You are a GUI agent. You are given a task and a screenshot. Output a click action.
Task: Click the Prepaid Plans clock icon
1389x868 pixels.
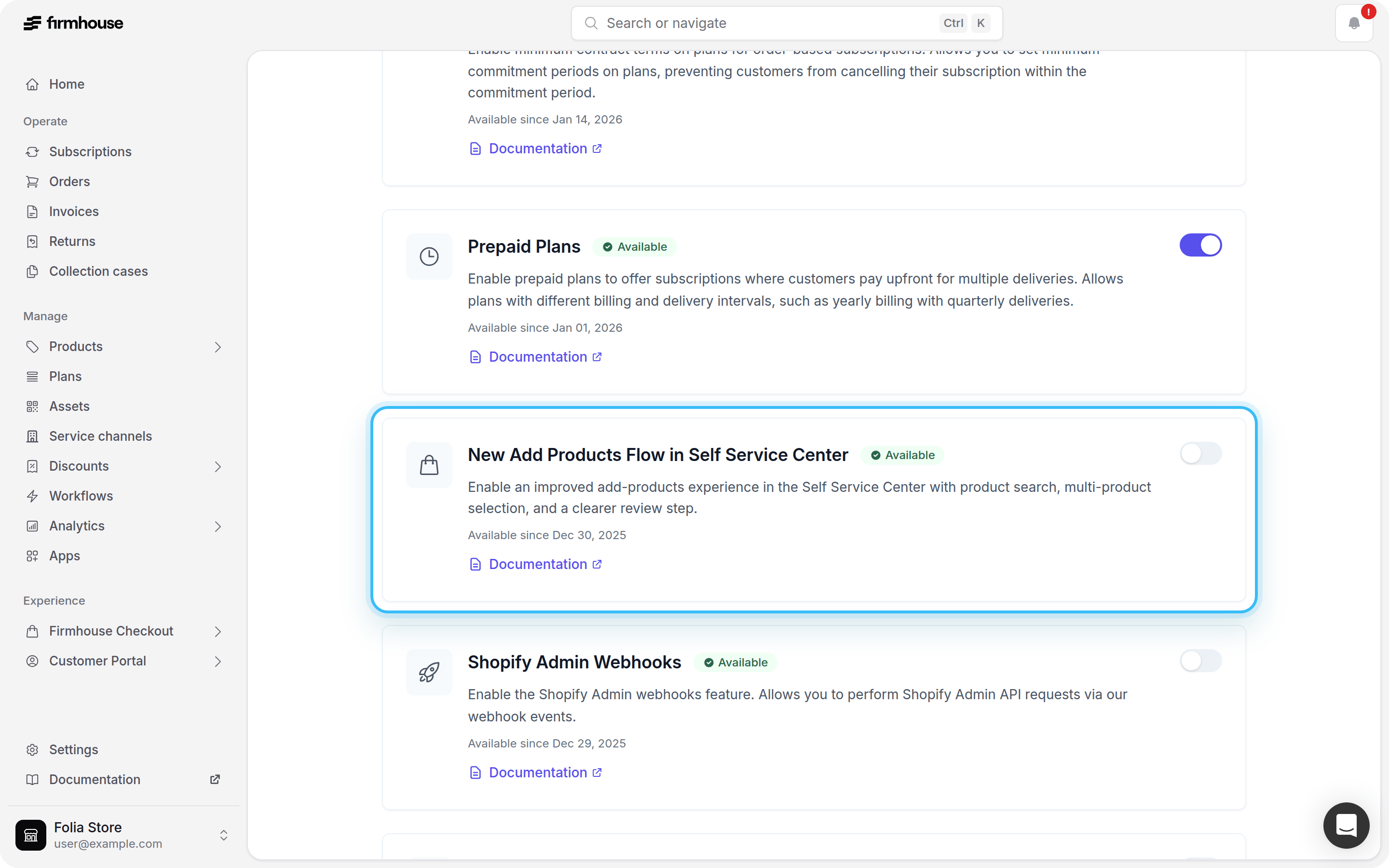point(429,256)
